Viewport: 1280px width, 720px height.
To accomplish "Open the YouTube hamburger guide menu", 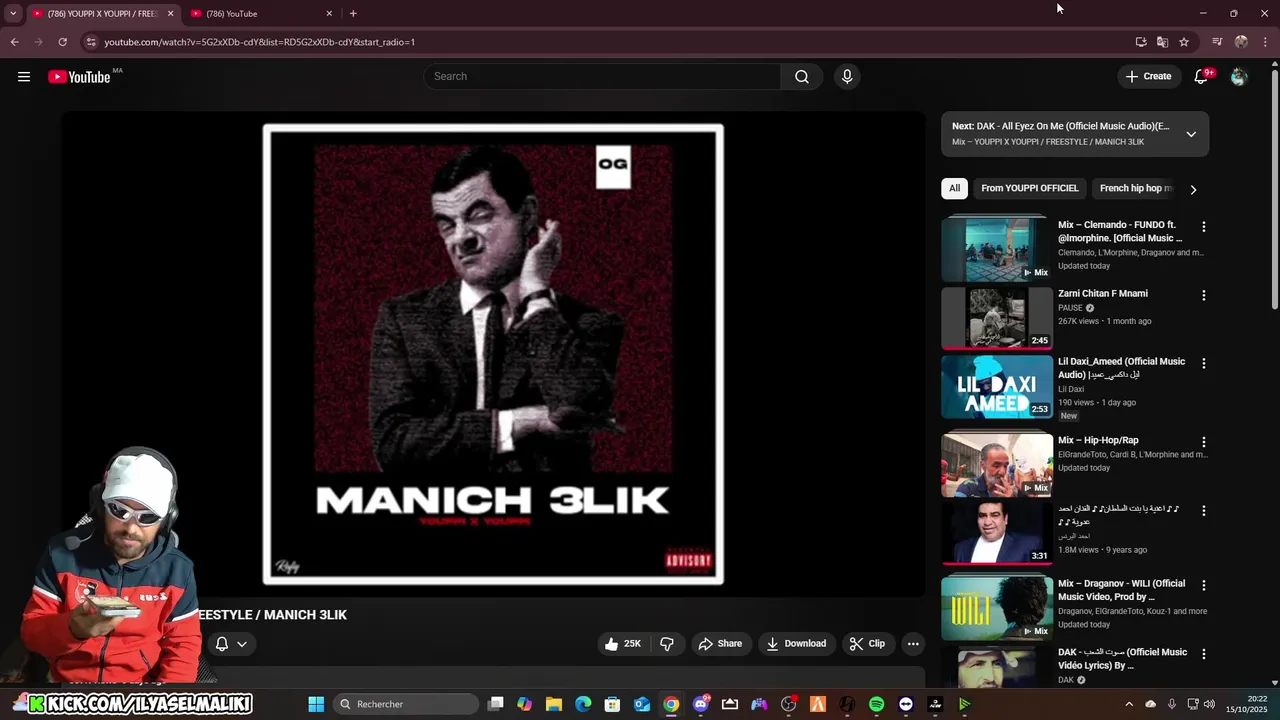I will click(x=24, y=77).
